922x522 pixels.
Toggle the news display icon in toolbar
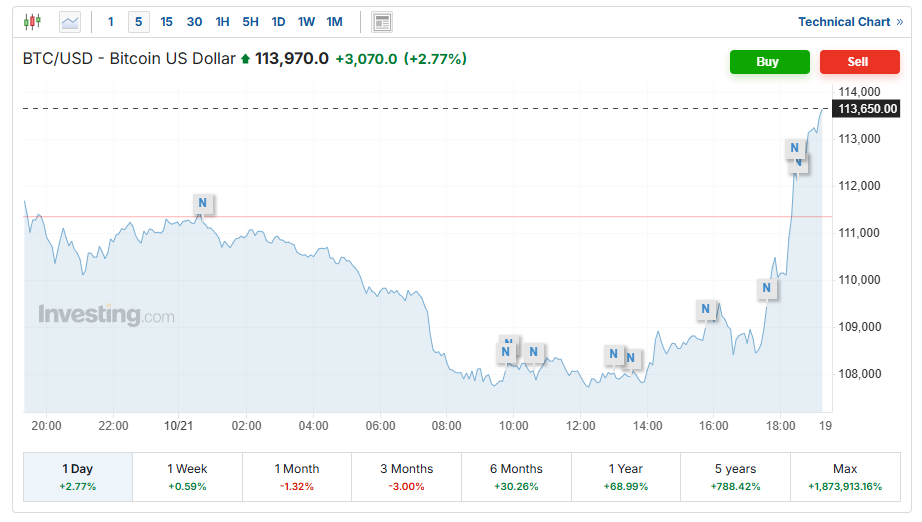click(381, 22)
